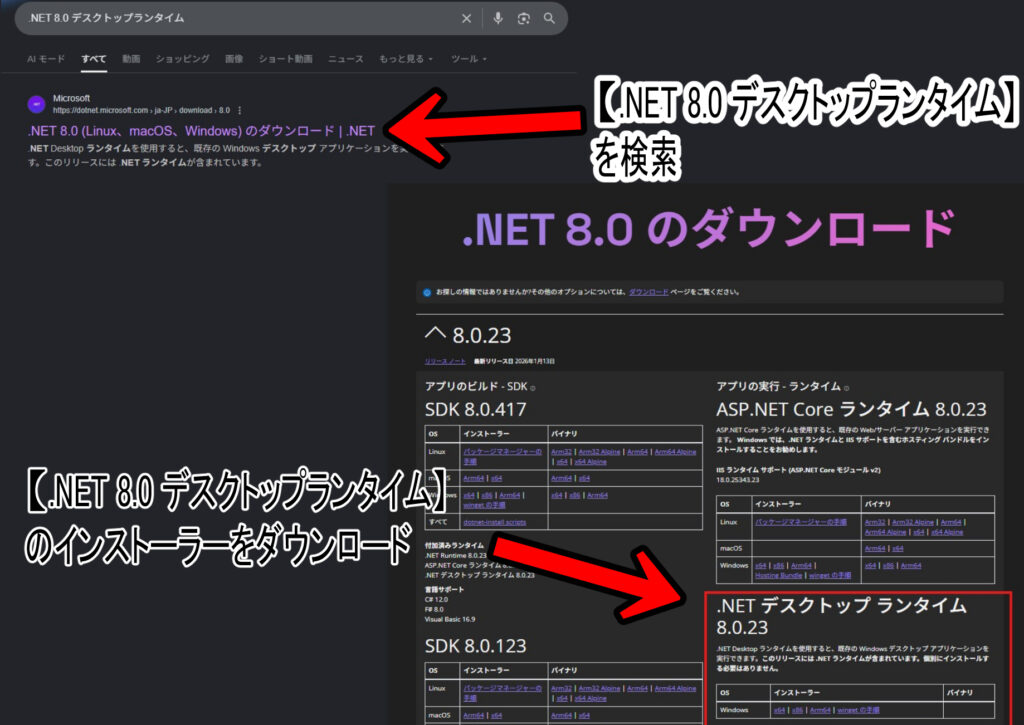Image resolution: width=1024 pixels, height=725 pixels.
Task: Click the magnifying glass search icon
Action: tap(549, 18)
